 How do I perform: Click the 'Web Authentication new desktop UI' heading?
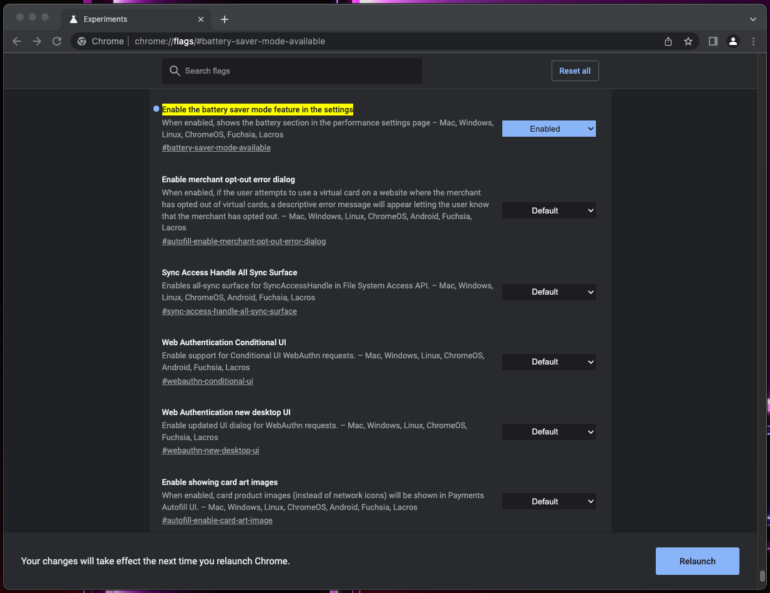pyautogui.click(x=226, y=412)
